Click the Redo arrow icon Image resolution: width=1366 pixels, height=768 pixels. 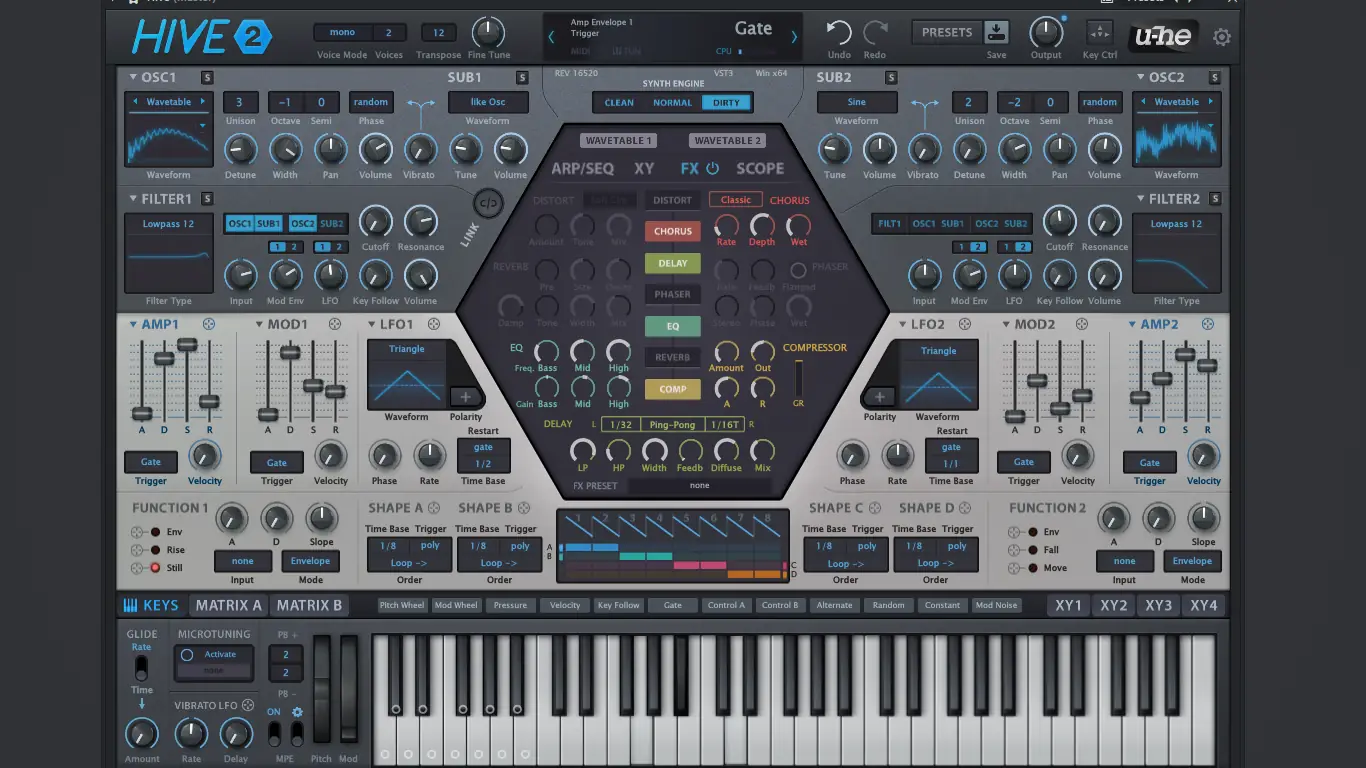tap(875, 33)
